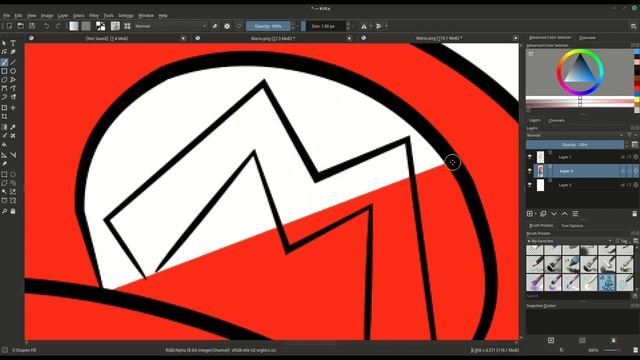640x360 pixels.
Task: Select the Move tool
Action: pos(13,108)
